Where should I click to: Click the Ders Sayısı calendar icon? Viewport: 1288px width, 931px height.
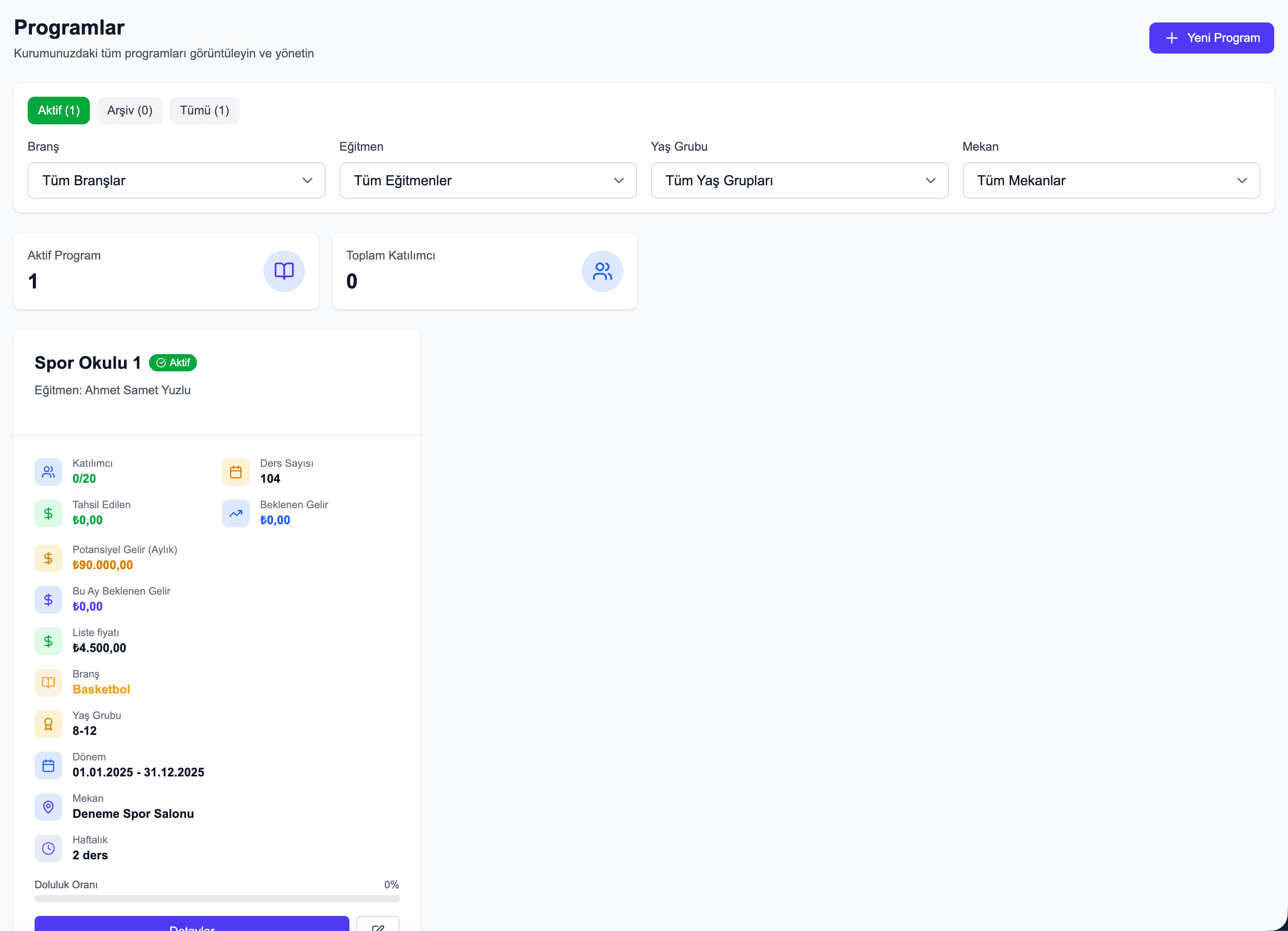pyautogui.click(x=236, y=472)
